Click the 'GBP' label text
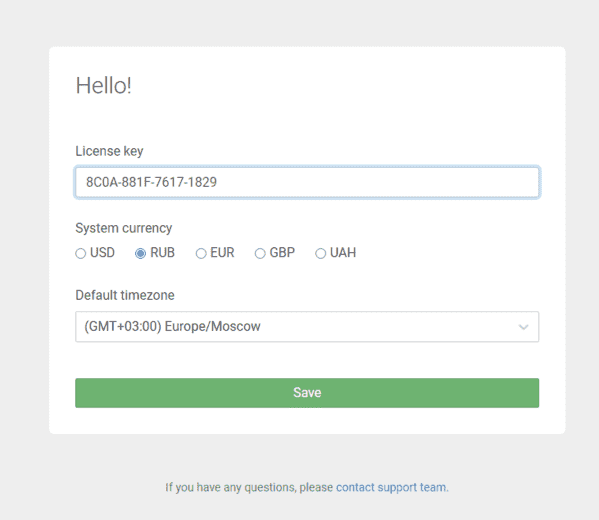The image size is (599, 520). [282, 253]
